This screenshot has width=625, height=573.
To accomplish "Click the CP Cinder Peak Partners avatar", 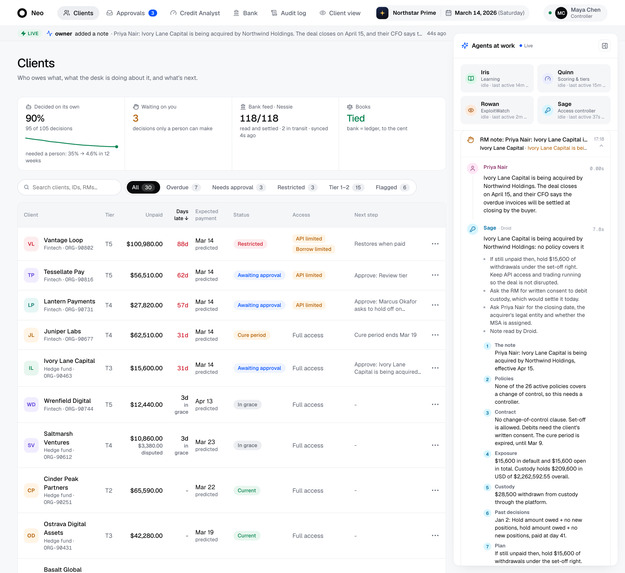I will tap(31, 491).
